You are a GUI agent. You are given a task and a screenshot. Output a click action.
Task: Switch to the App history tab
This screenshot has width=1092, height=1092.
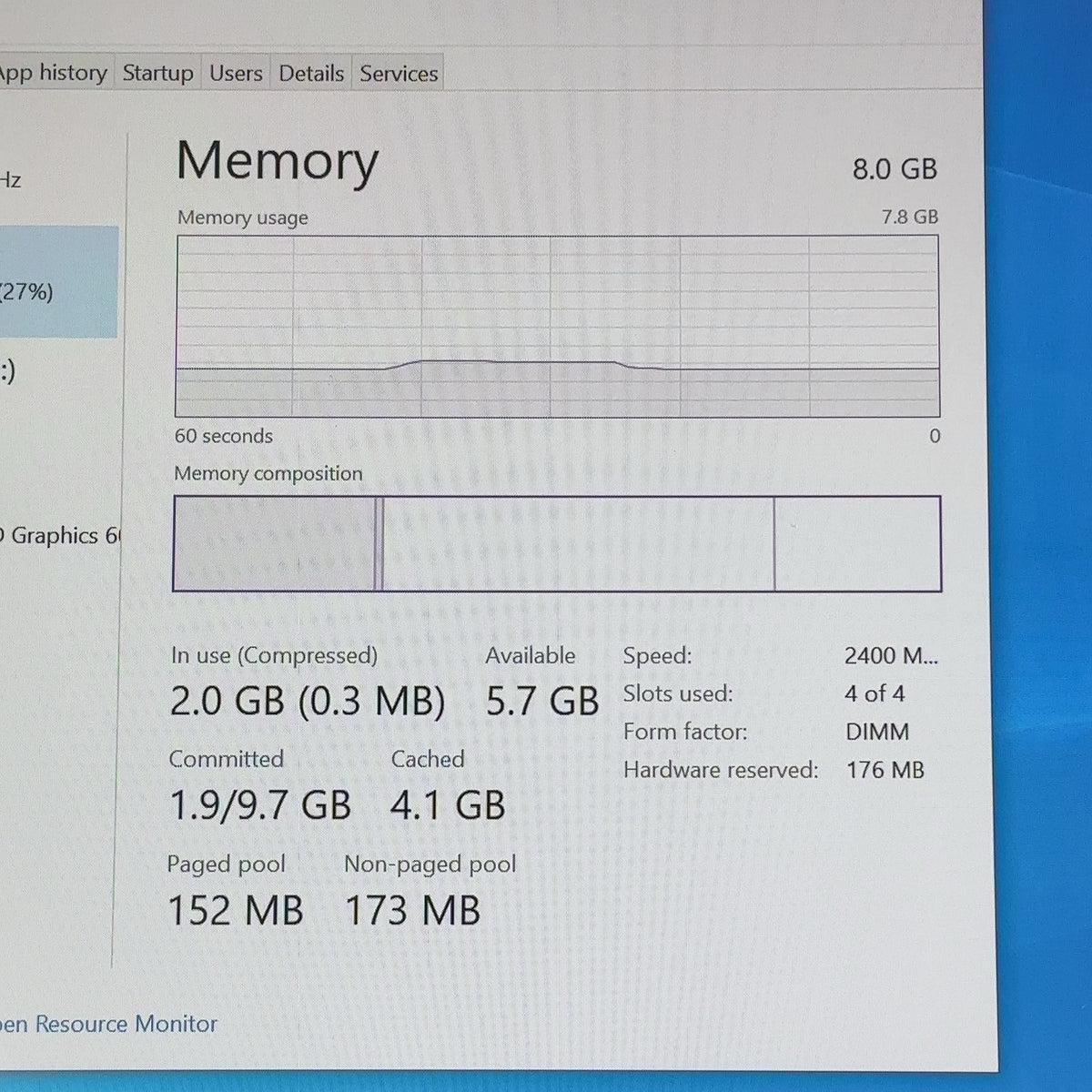point(53,73)
